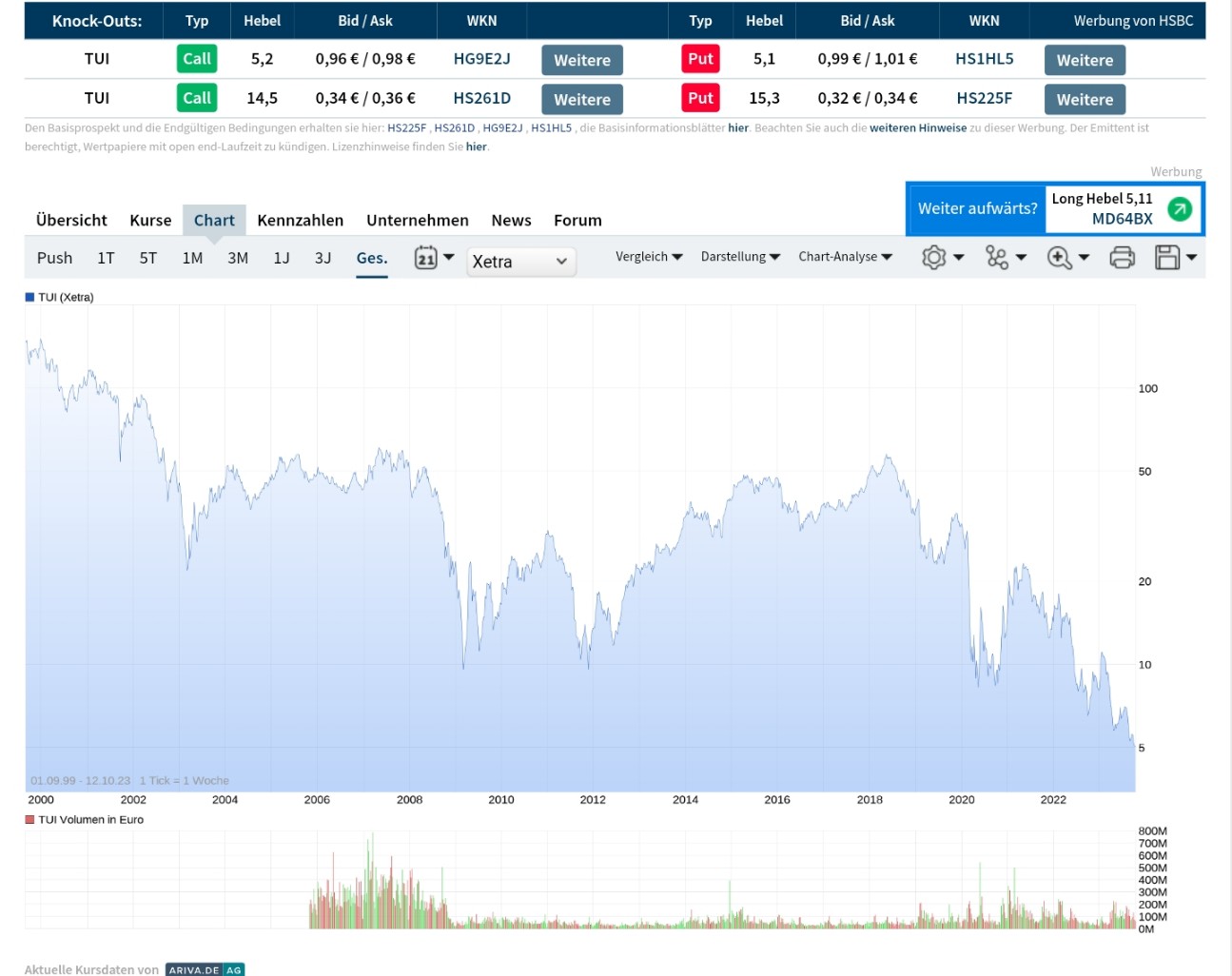Image resolution: width=1232 pixels, height=976 pixels.
Task: Open HS261D link in the disclaimer text
Action: 455,128
